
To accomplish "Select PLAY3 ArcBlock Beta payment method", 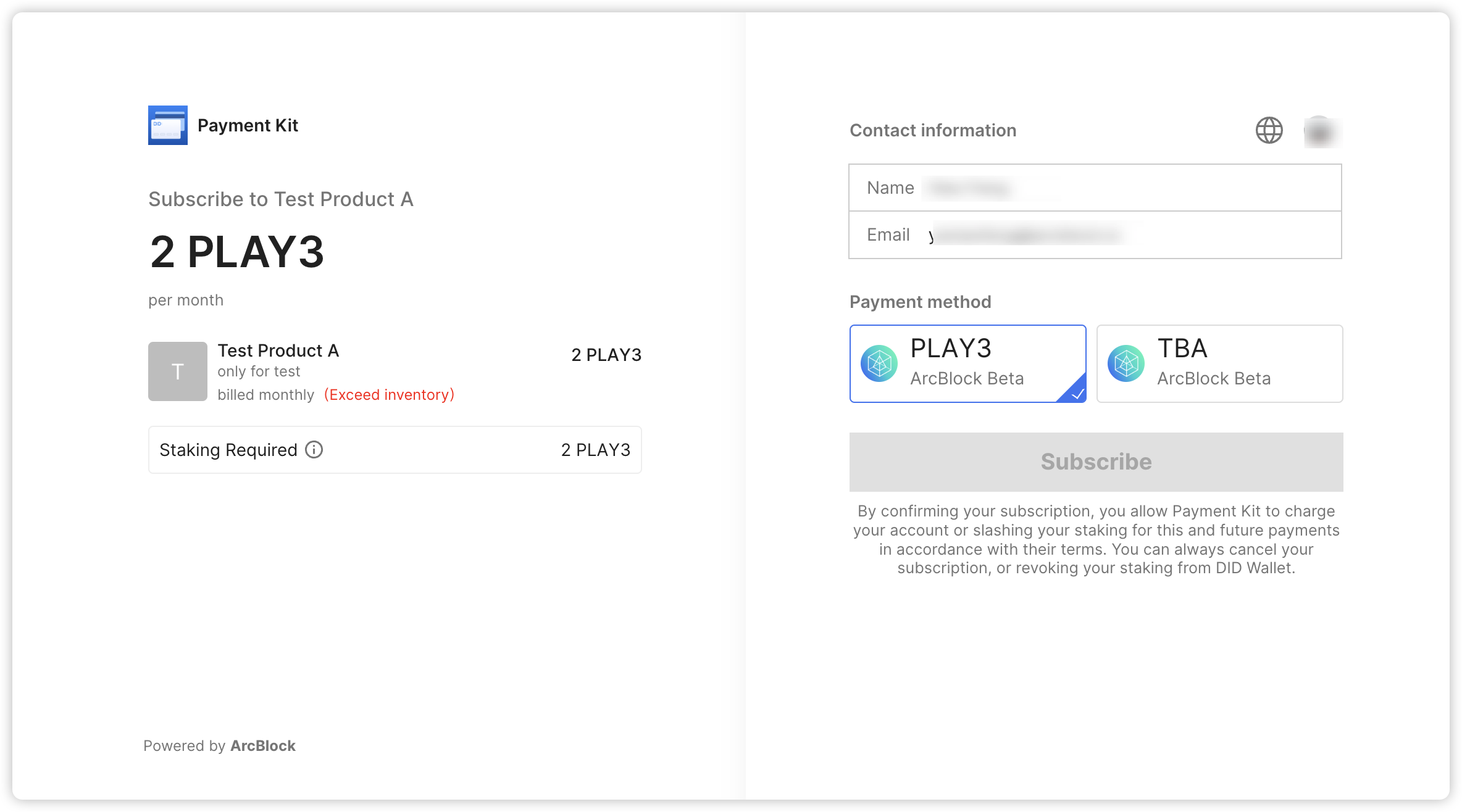I will click(967, 363).
